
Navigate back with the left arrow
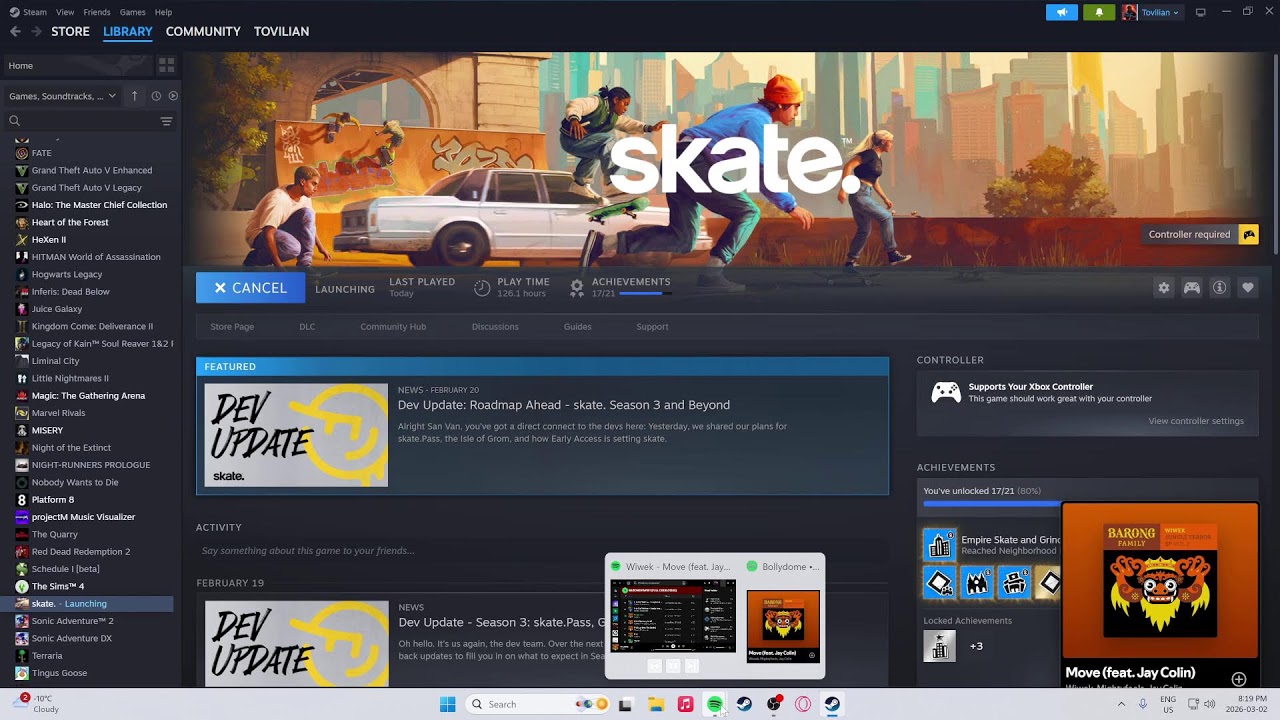15,31
